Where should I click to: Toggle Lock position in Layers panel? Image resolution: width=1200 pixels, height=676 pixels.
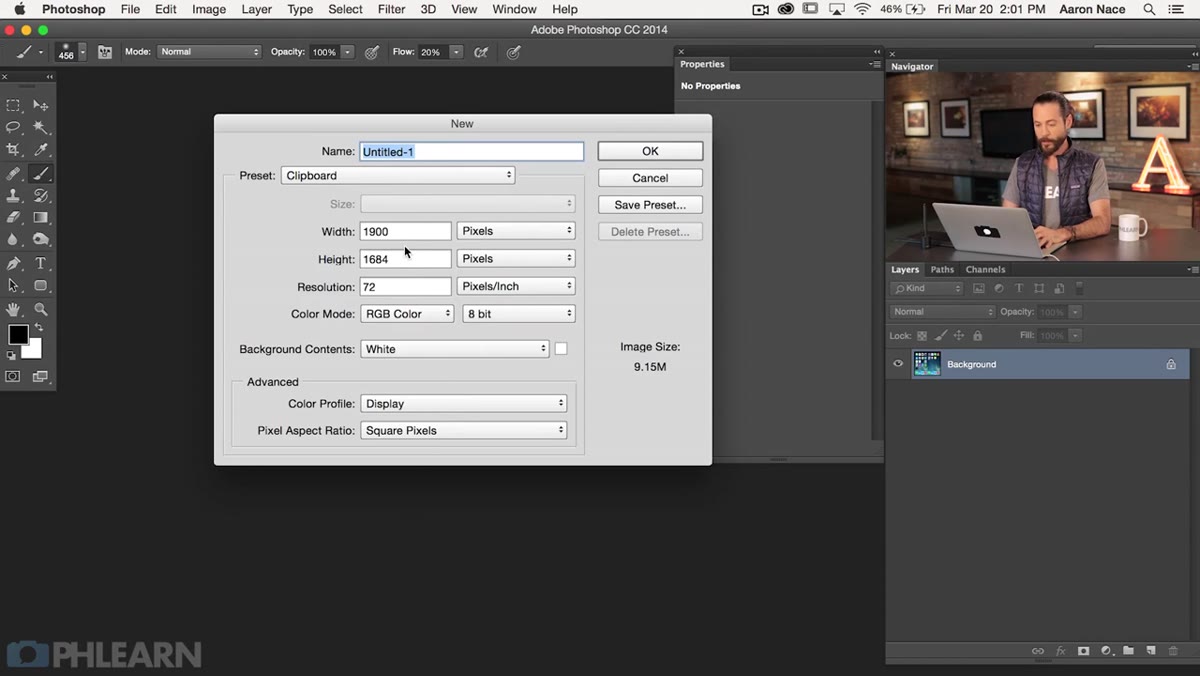tap(959, 336)
